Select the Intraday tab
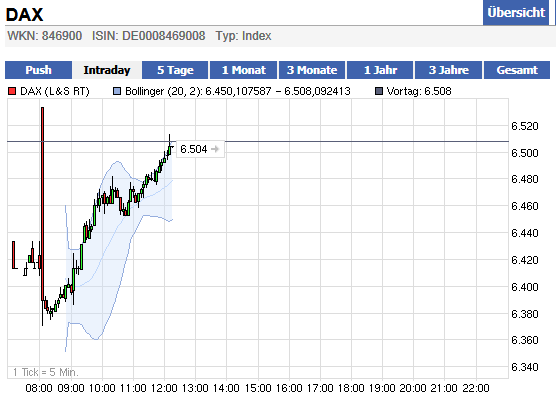This screenshot has height=397, width=556. [x=107, y=70]
